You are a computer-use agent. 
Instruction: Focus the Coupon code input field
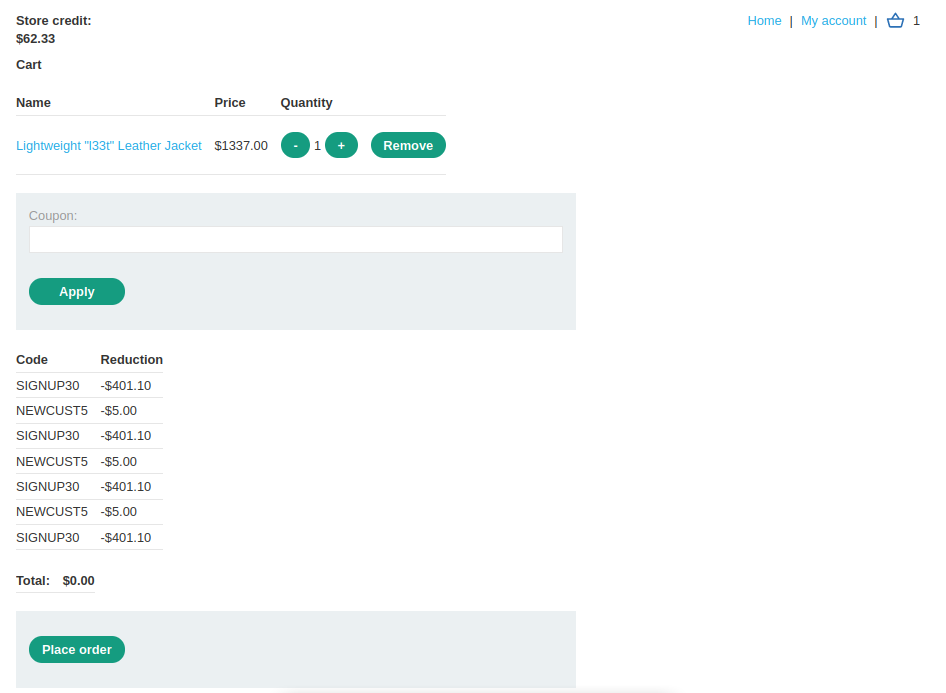(296, 240)
